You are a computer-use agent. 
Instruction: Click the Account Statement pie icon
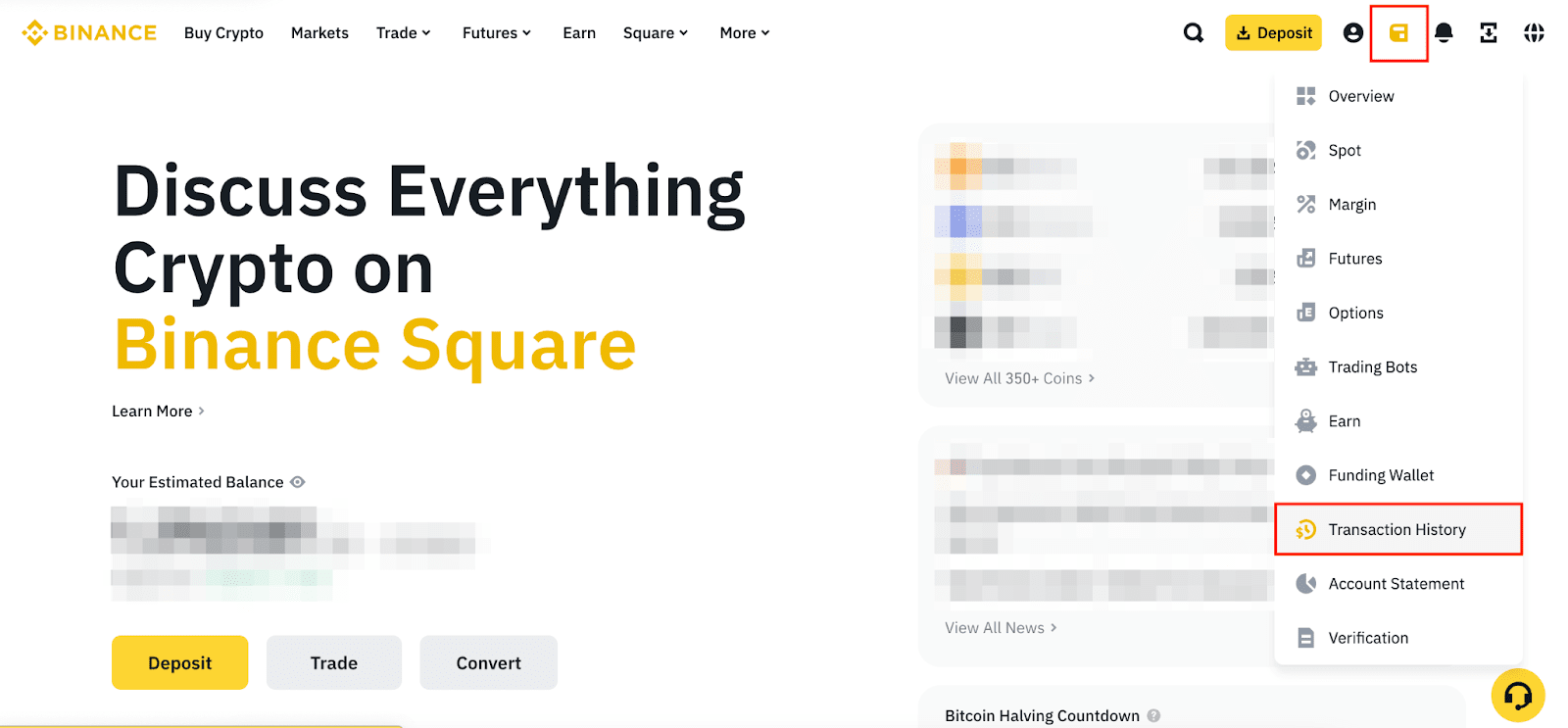[1305, 584]
